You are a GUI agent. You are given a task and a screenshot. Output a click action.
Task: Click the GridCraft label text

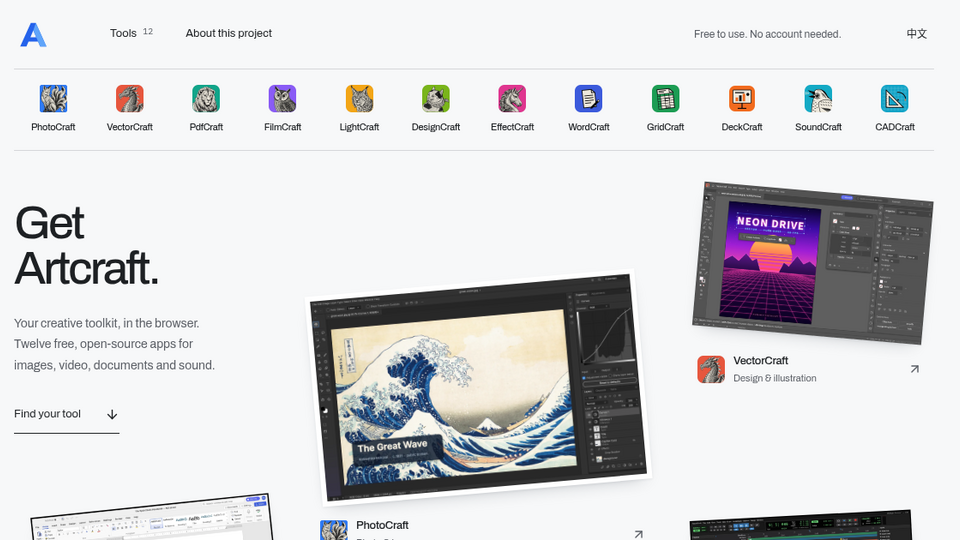pyautogui.click(x=666, y=127)
